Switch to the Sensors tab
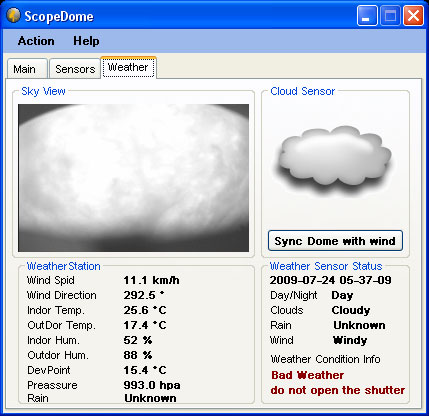429x416 pixels. tap(75, 69)
